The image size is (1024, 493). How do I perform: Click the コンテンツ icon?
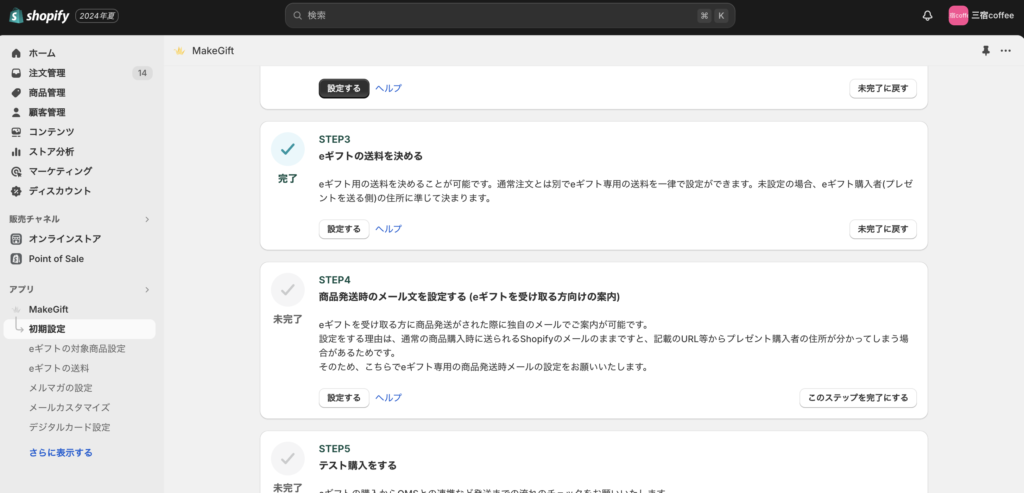16,132
